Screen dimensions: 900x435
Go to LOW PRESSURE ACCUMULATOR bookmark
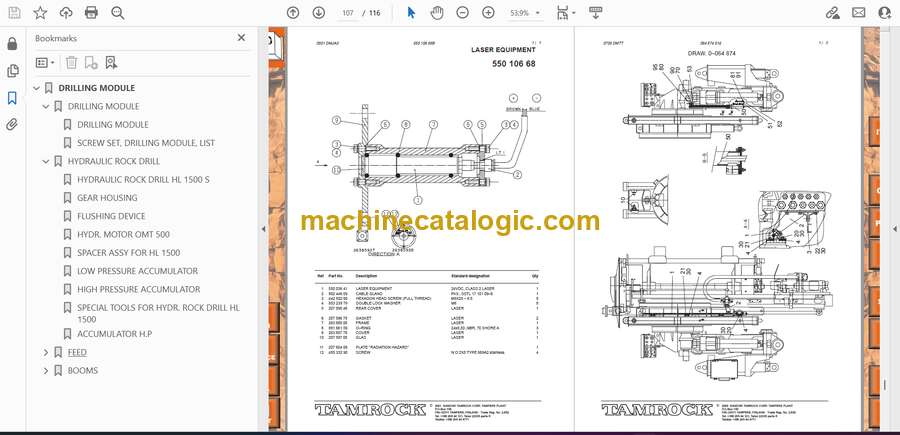point(137,271)
